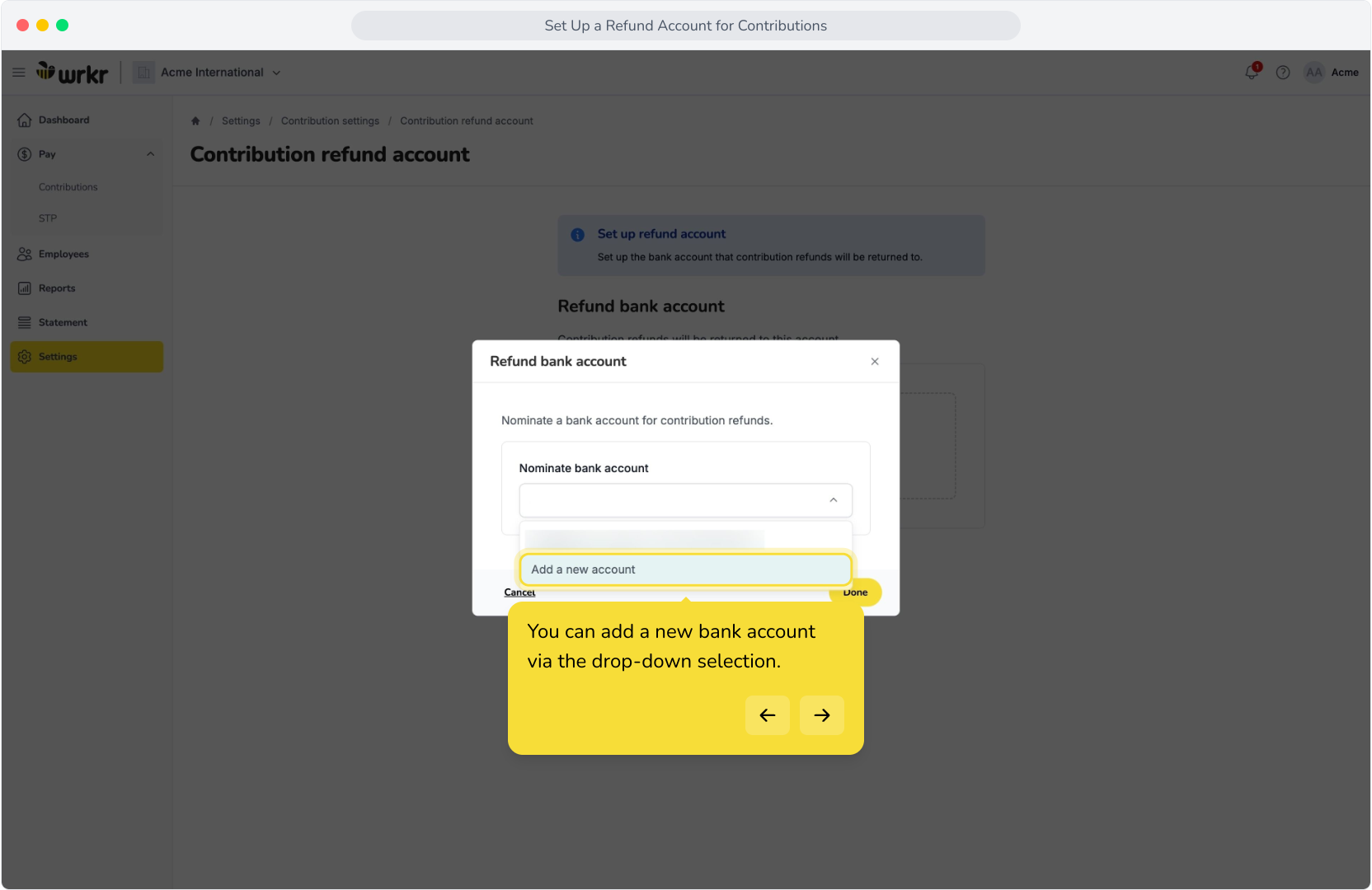
Task: Go to previous tutorial step arrow
Action: 768,715
